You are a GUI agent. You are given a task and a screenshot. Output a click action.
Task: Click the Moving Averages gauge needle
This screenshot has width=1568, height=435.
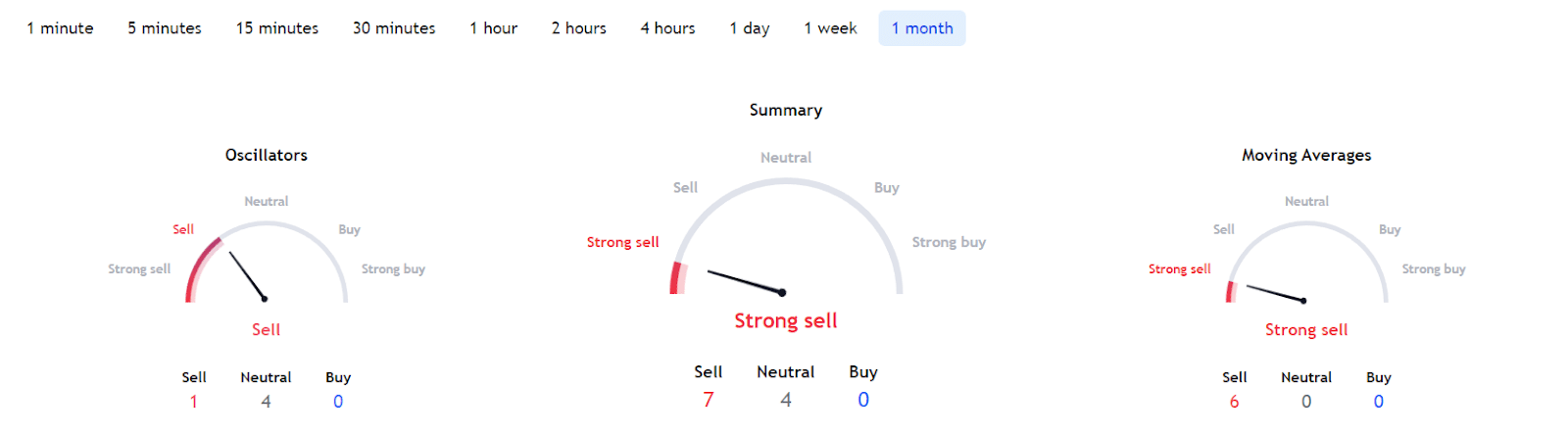click(1276, 293)
